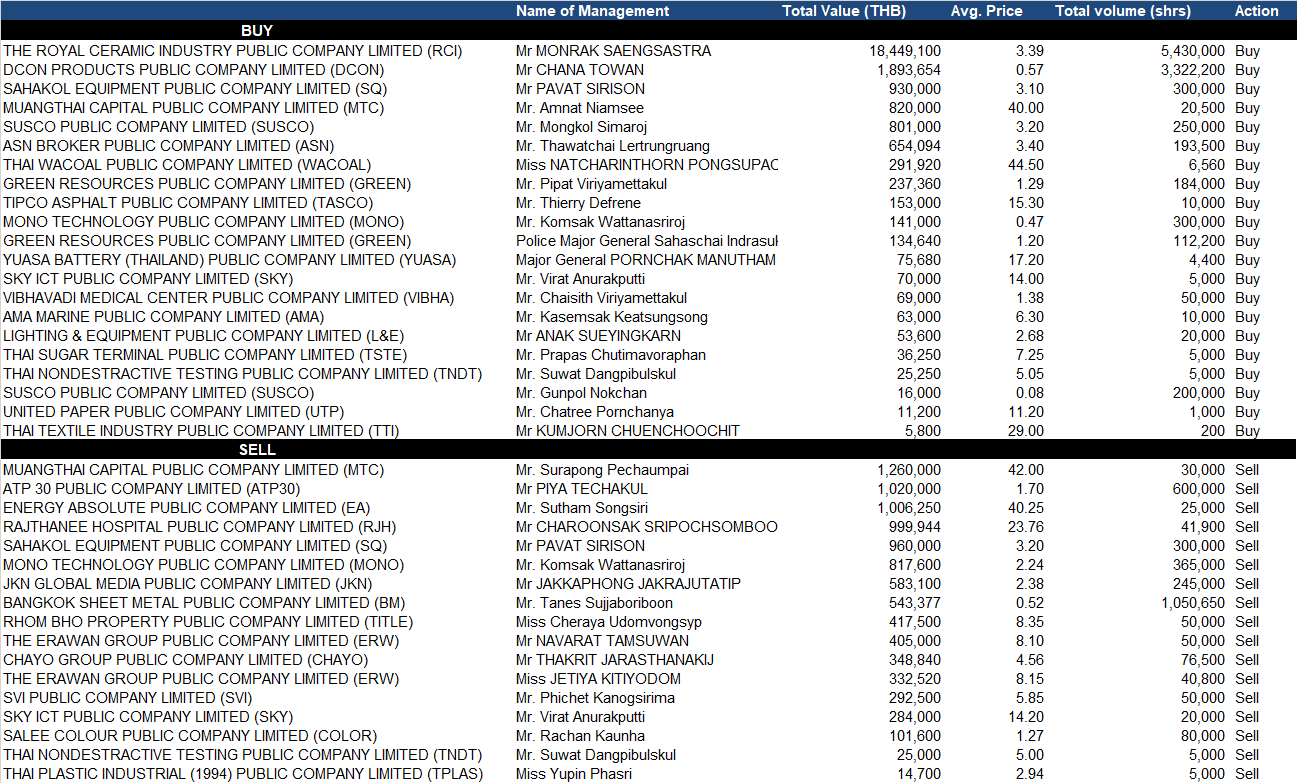Image resolution: width=1297 pixels, height=783 pixels.
Task: Select Rajthanee Hospital (RJH) company cell
Action: [x=200, y=526]
